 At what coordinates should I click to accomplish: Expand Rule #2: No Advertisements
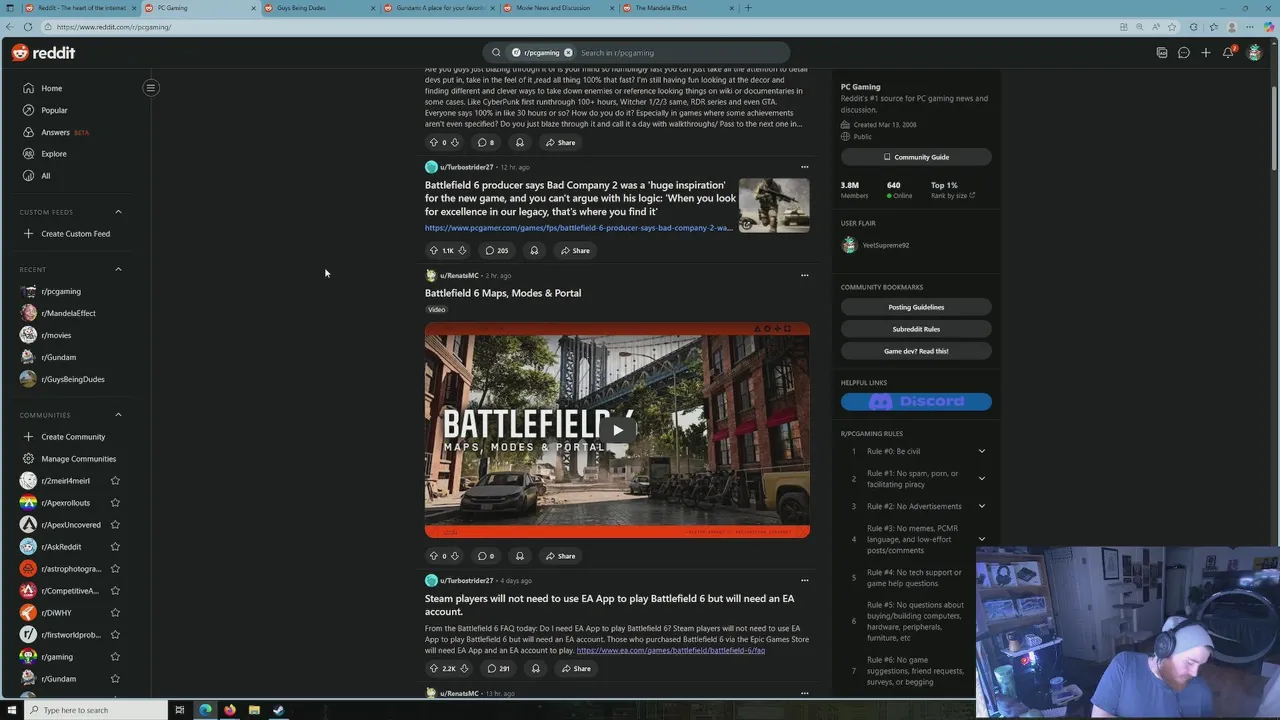tap(981, 506)
